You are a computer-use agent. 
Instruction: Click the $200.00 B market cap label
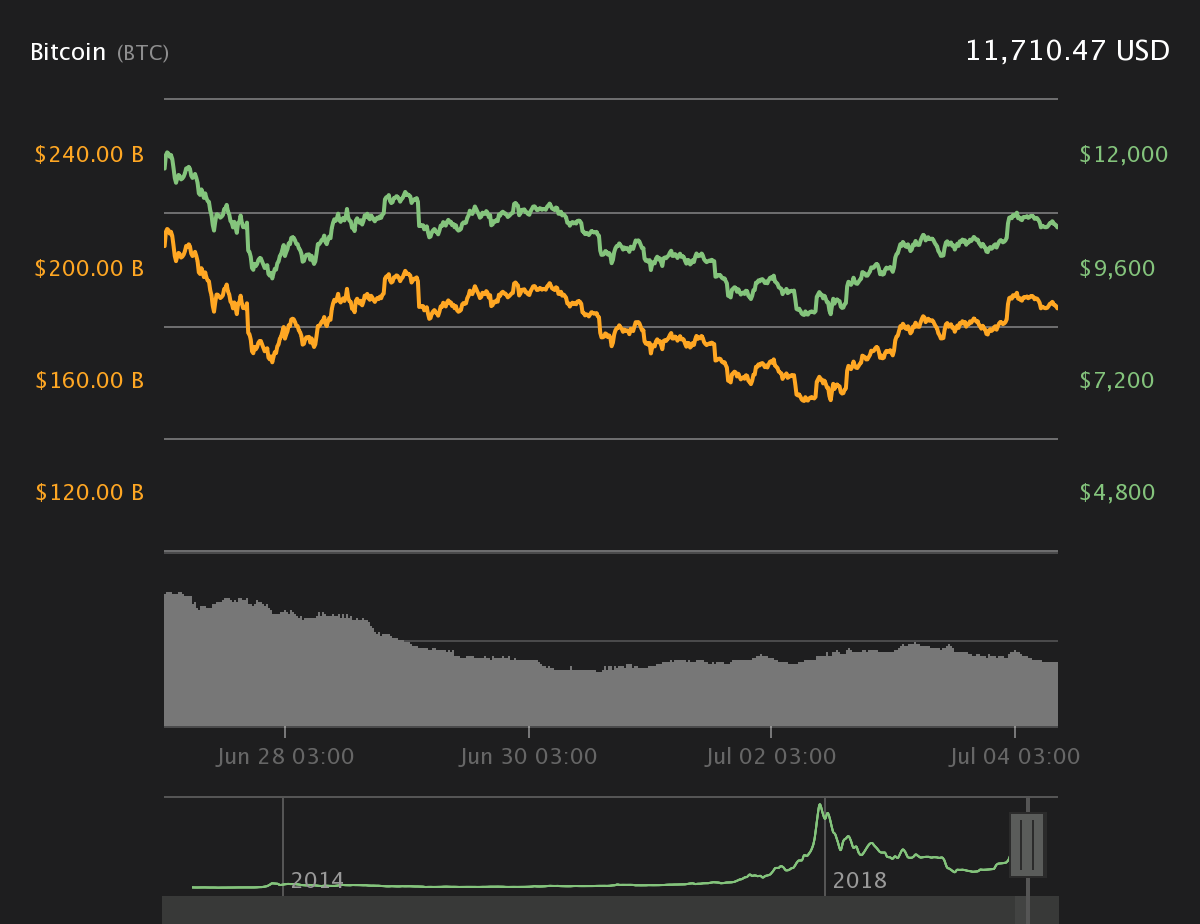[89, 268]
